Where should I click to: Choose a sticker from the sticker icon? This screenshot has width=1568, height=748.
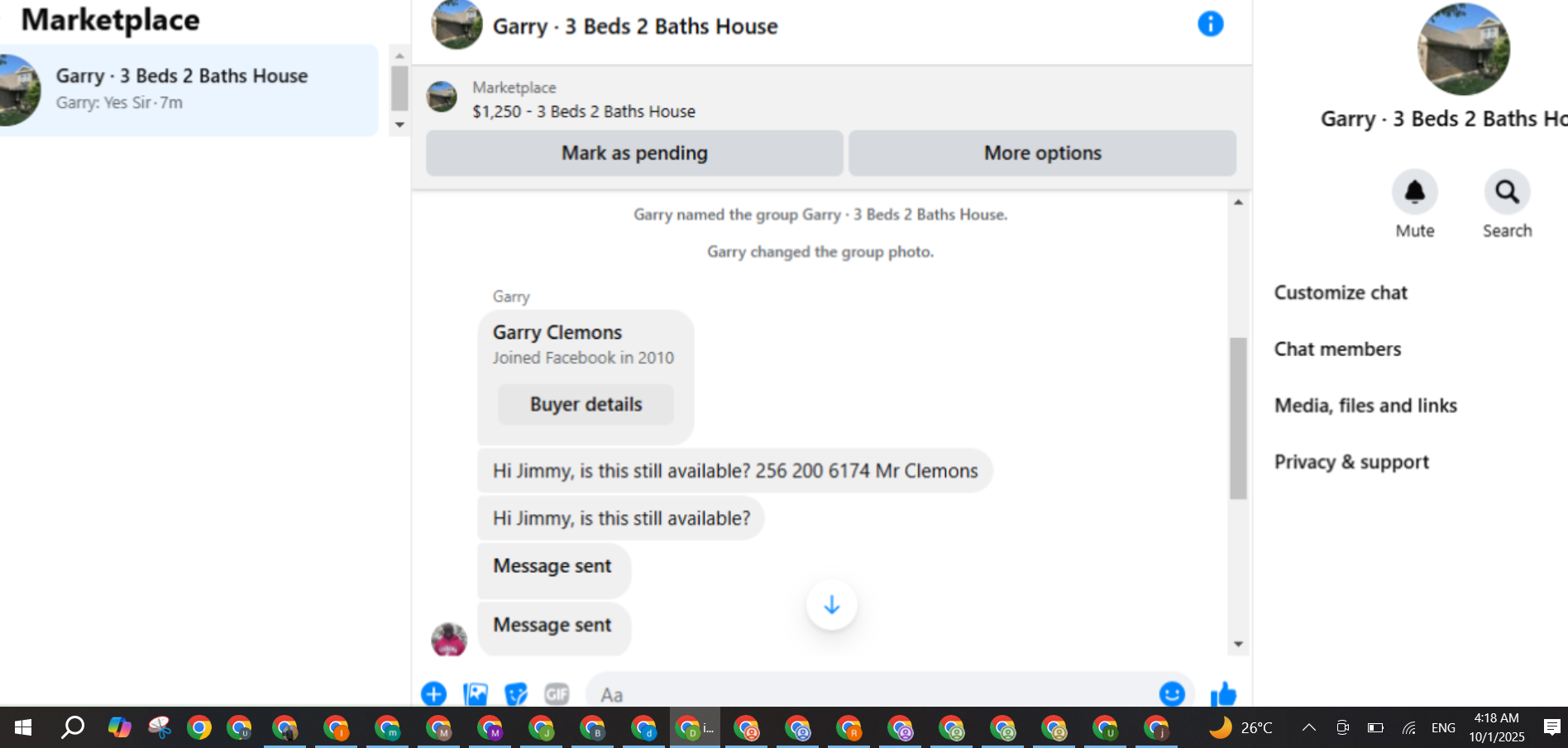pyautogui.click(x=516, y=694)
